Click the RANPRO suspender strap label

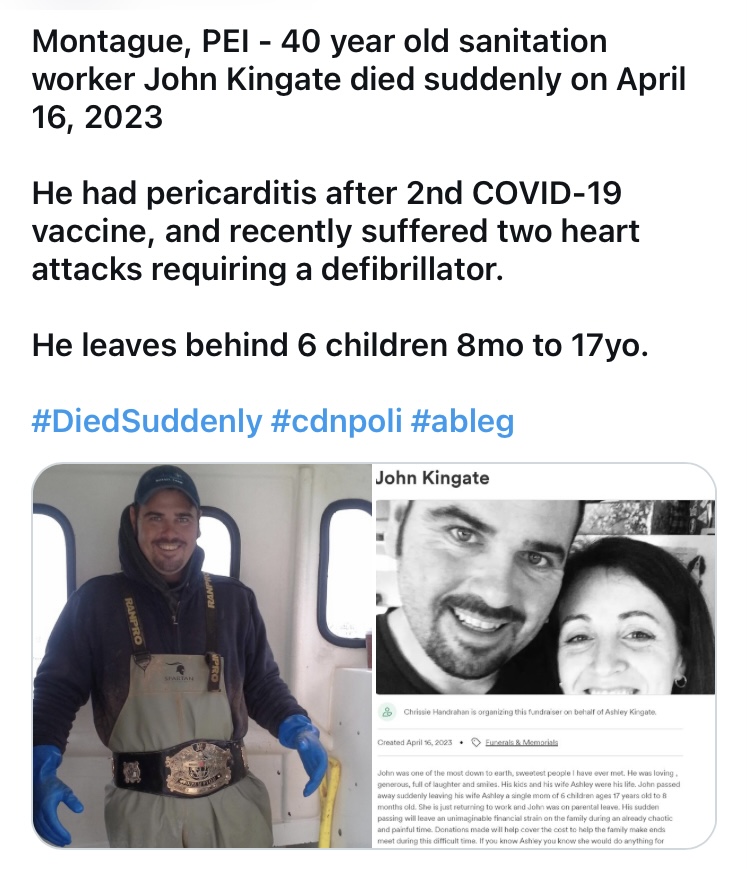click(133, 621)
